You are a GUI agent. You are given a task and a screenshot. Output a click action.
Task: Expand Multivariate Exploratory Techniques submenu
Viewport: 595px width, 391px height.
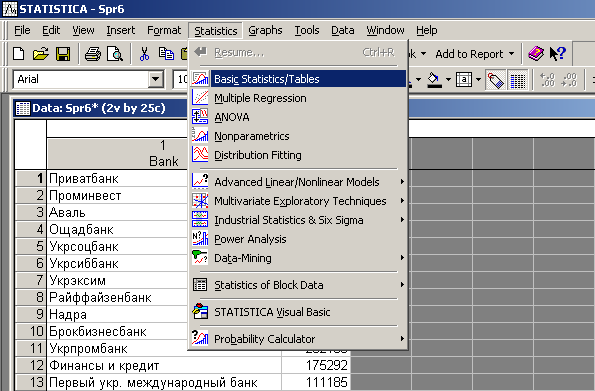(402, 200)
